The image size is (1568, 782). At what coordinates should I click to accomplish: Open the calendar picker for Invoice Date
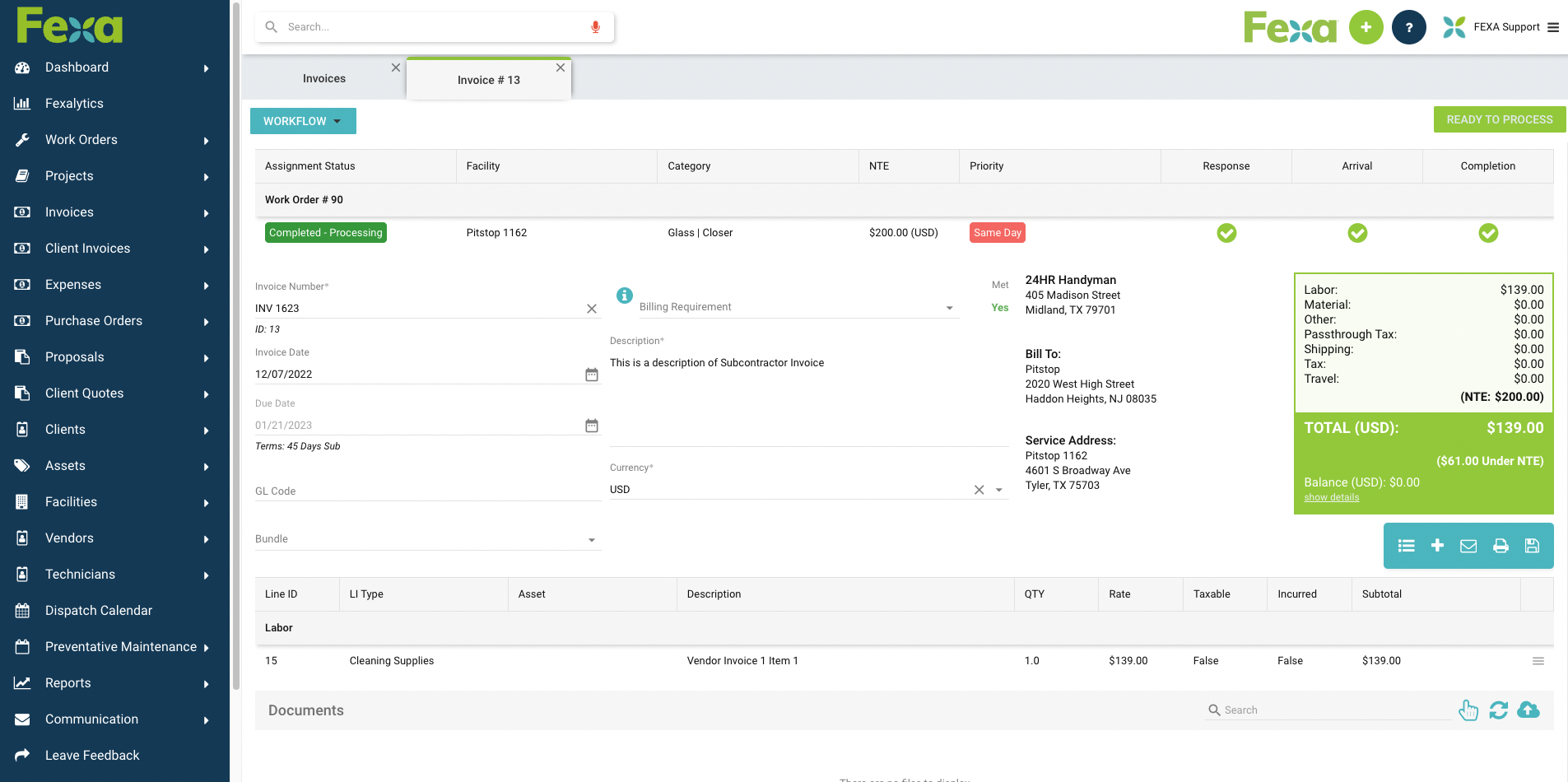[x=591, y=374]
